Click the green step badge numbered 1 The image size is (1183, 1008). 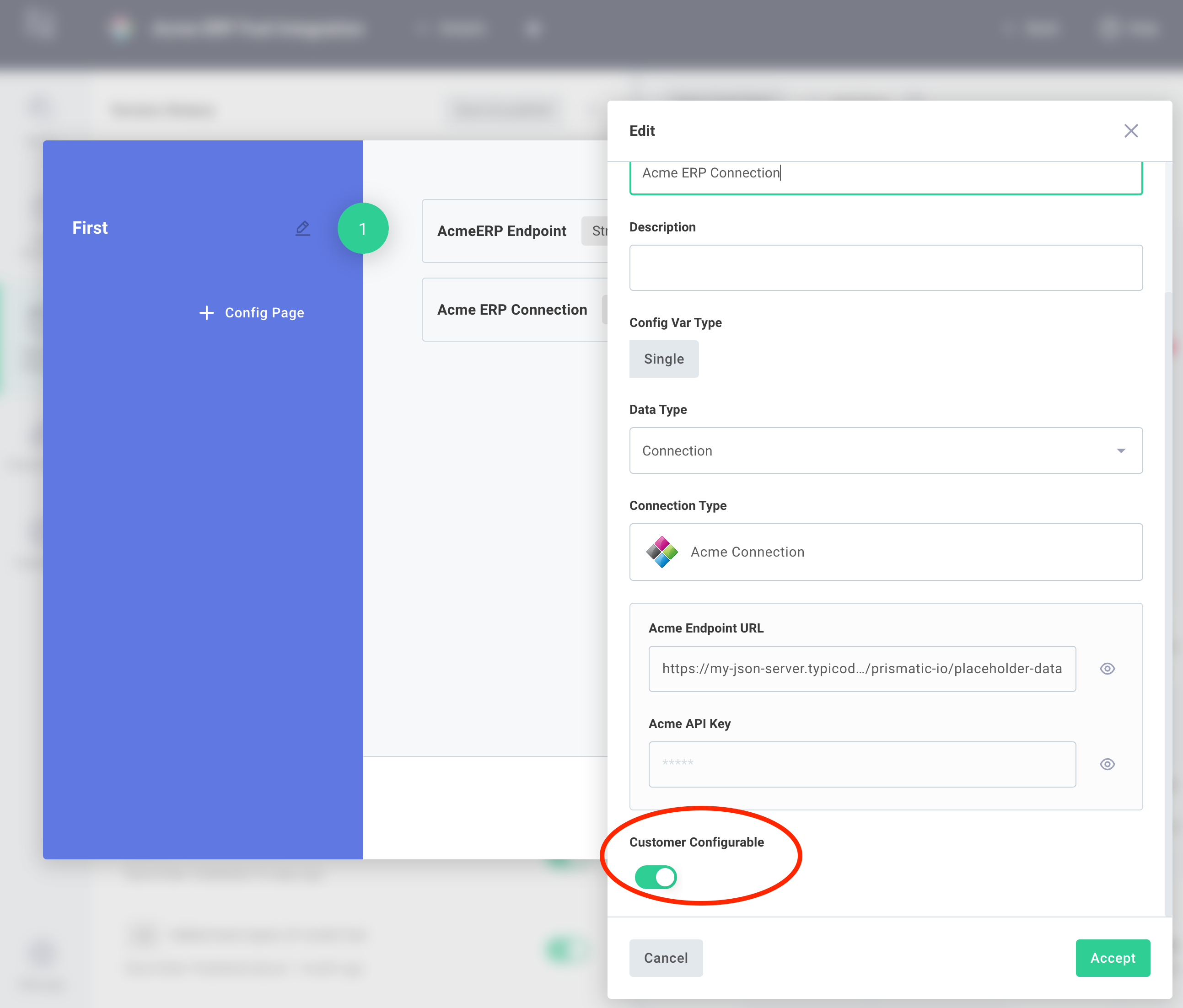(363, 228)
